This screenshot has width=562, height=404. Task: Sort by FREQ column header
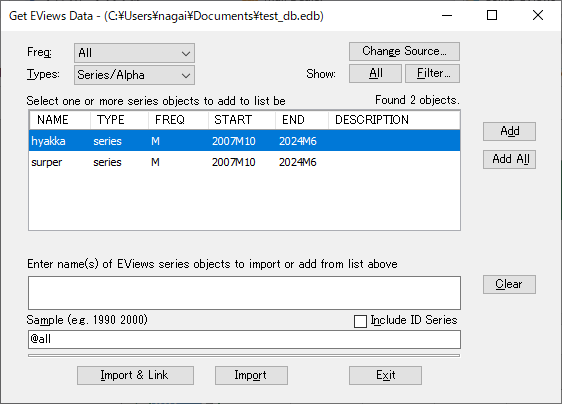(x=178, y=120)
